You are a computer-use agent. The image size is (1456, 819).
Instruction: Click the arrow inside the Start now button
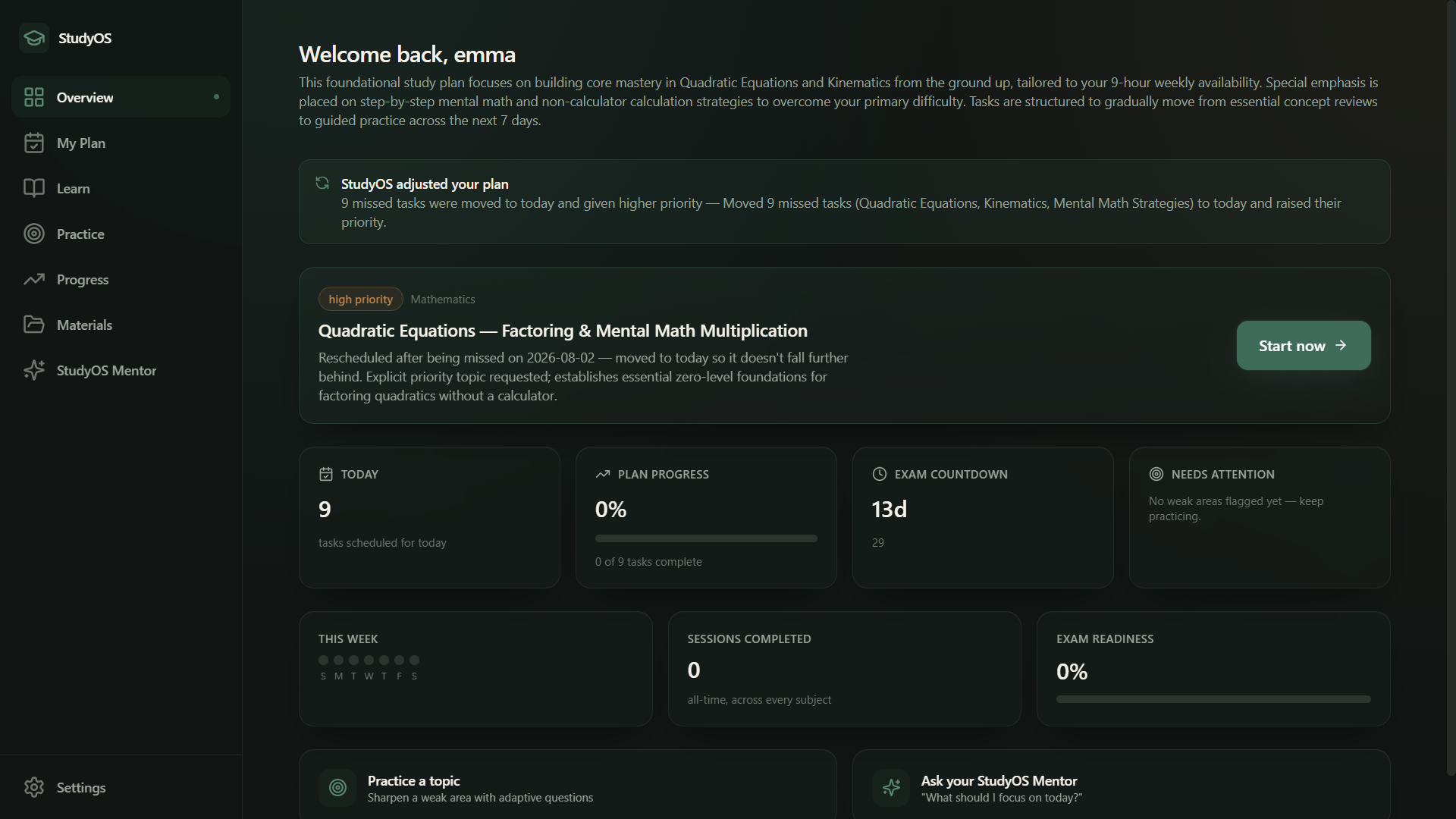(1341, 345)
